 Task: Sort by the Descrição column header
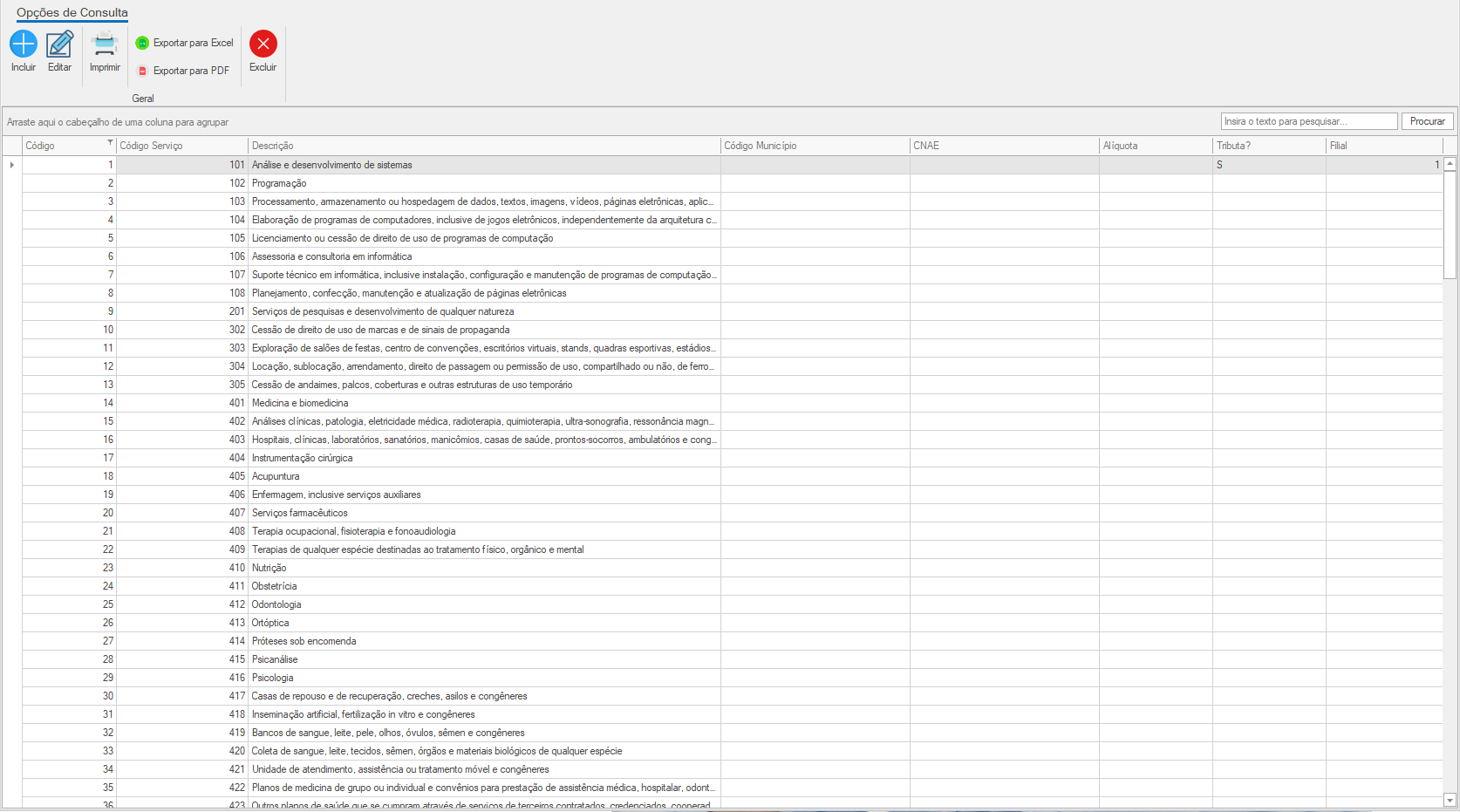[x=484, y=146]
